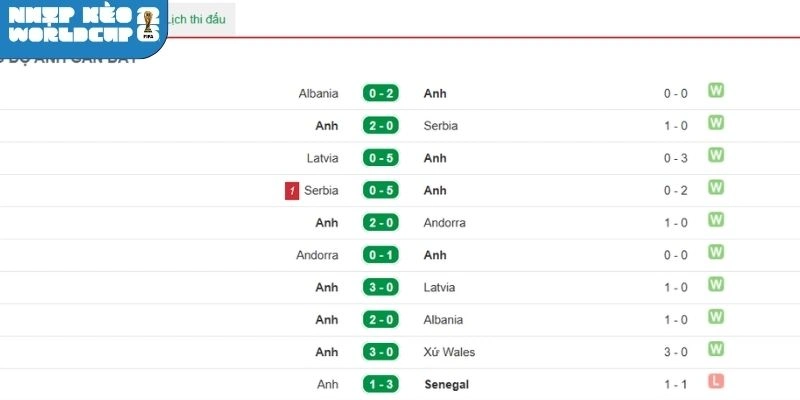Screen dimensions: 800x400
Task: Click the W result icon for Albania vs Anh
Action: [716, 91]
